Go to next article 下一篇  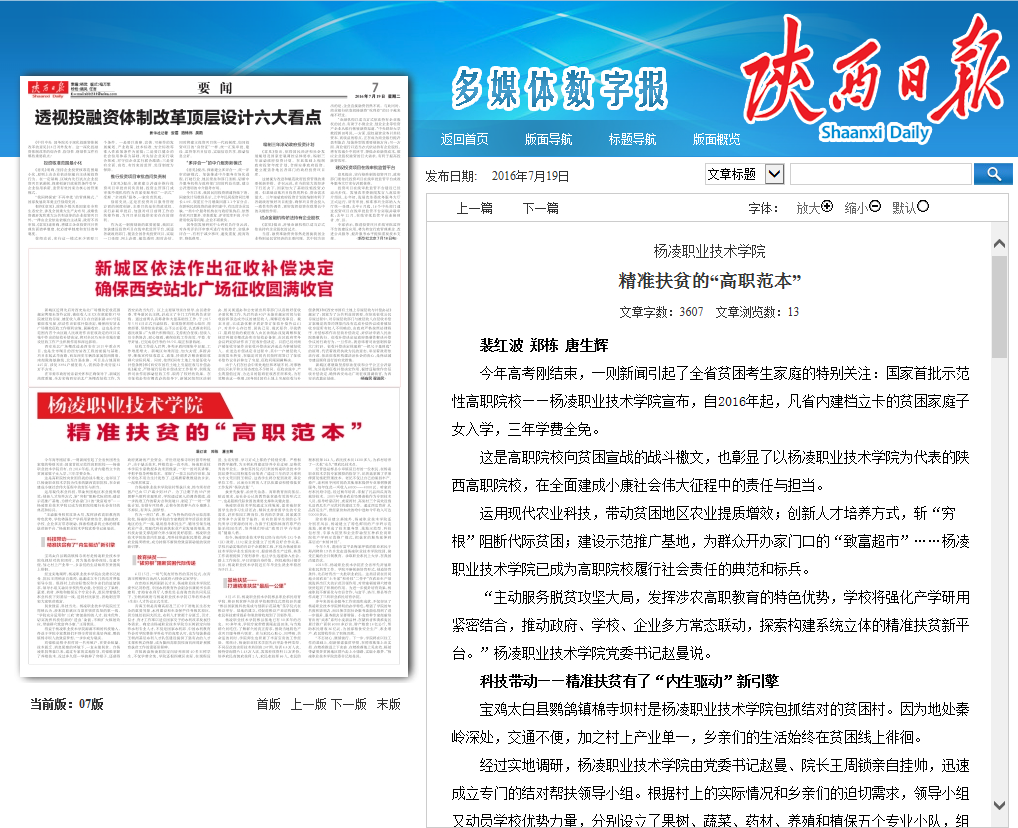[x=540, y=208]
